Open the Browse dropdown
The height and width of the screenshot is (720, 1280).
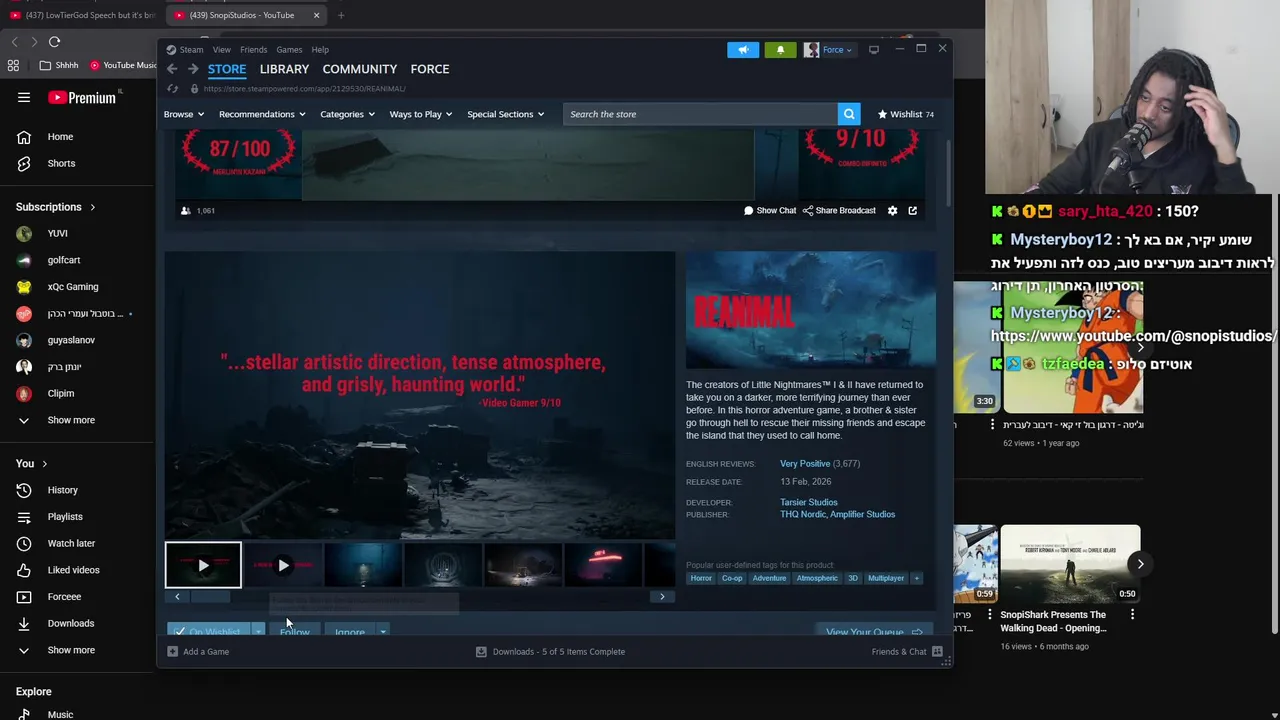[184, 114]
